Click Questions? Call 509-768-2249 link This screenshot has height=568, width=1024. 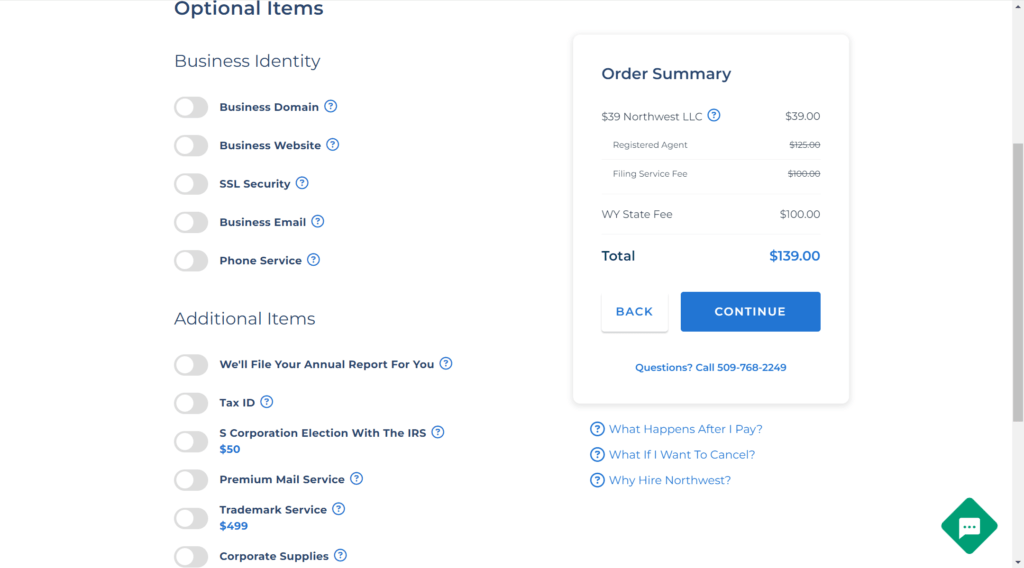pos(711,368)
